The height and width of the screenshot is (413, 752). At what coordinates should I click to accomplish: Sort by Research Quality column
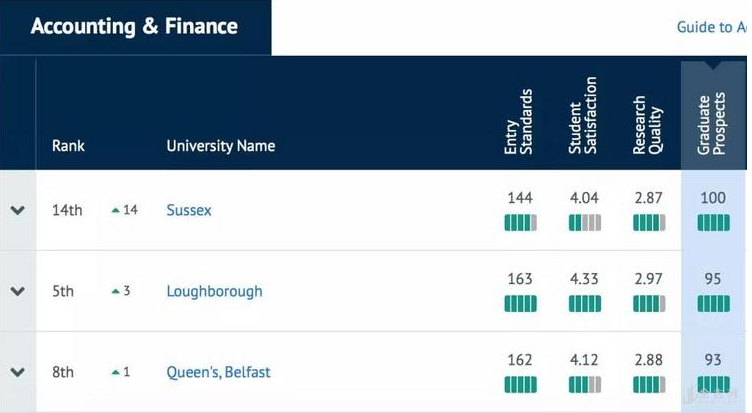648,125
